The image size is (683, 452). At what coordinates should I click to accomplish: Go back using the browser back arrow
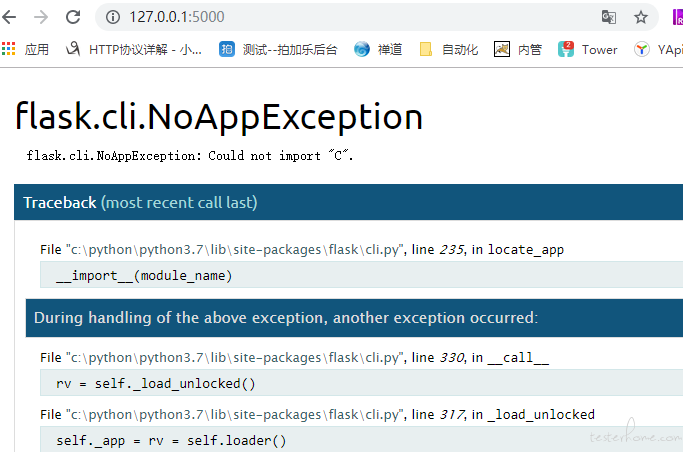[9, 17]
